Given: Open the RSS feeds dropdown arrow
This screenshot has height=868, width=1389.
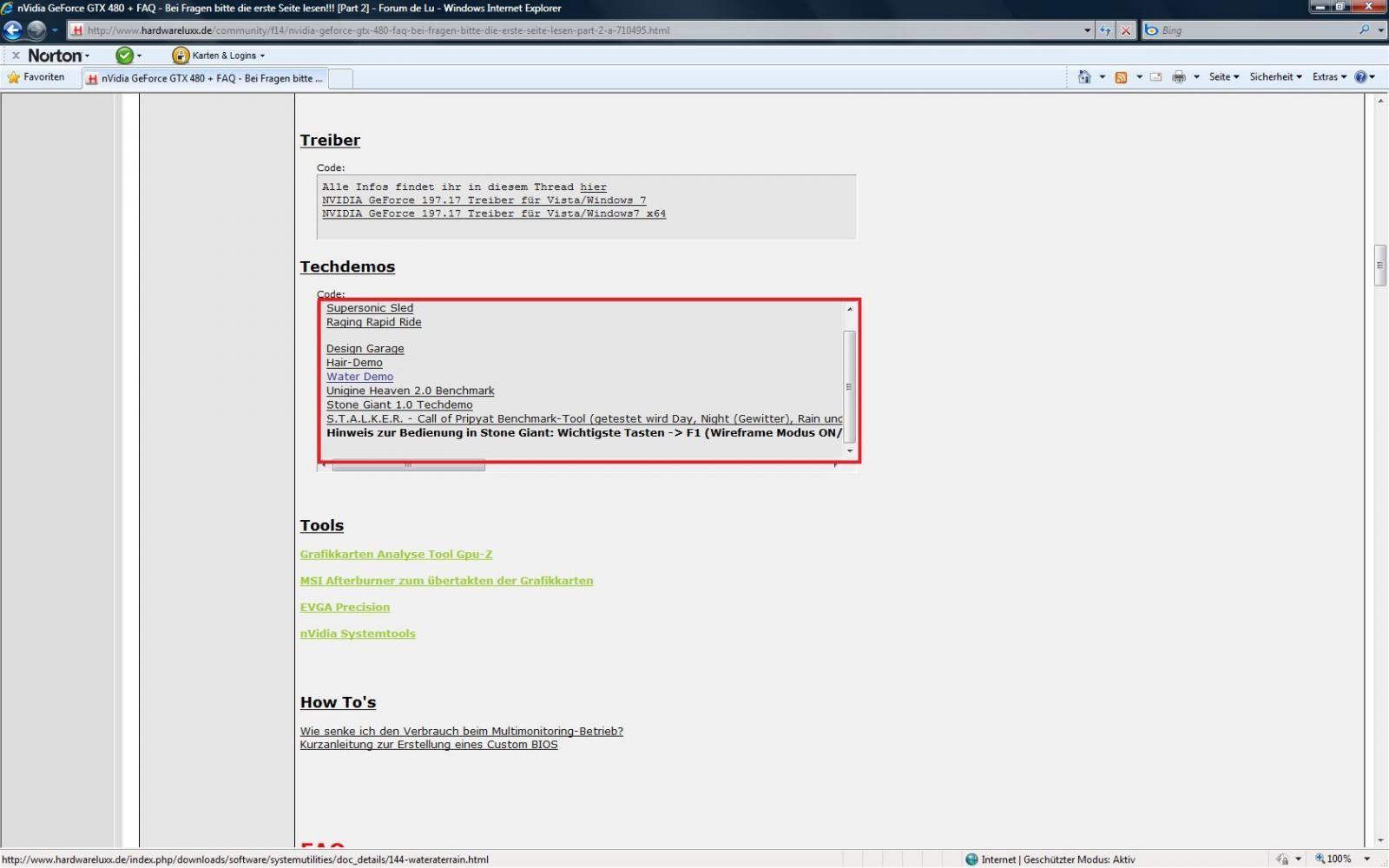Looking at the screenshot, I should point(1139,77).
